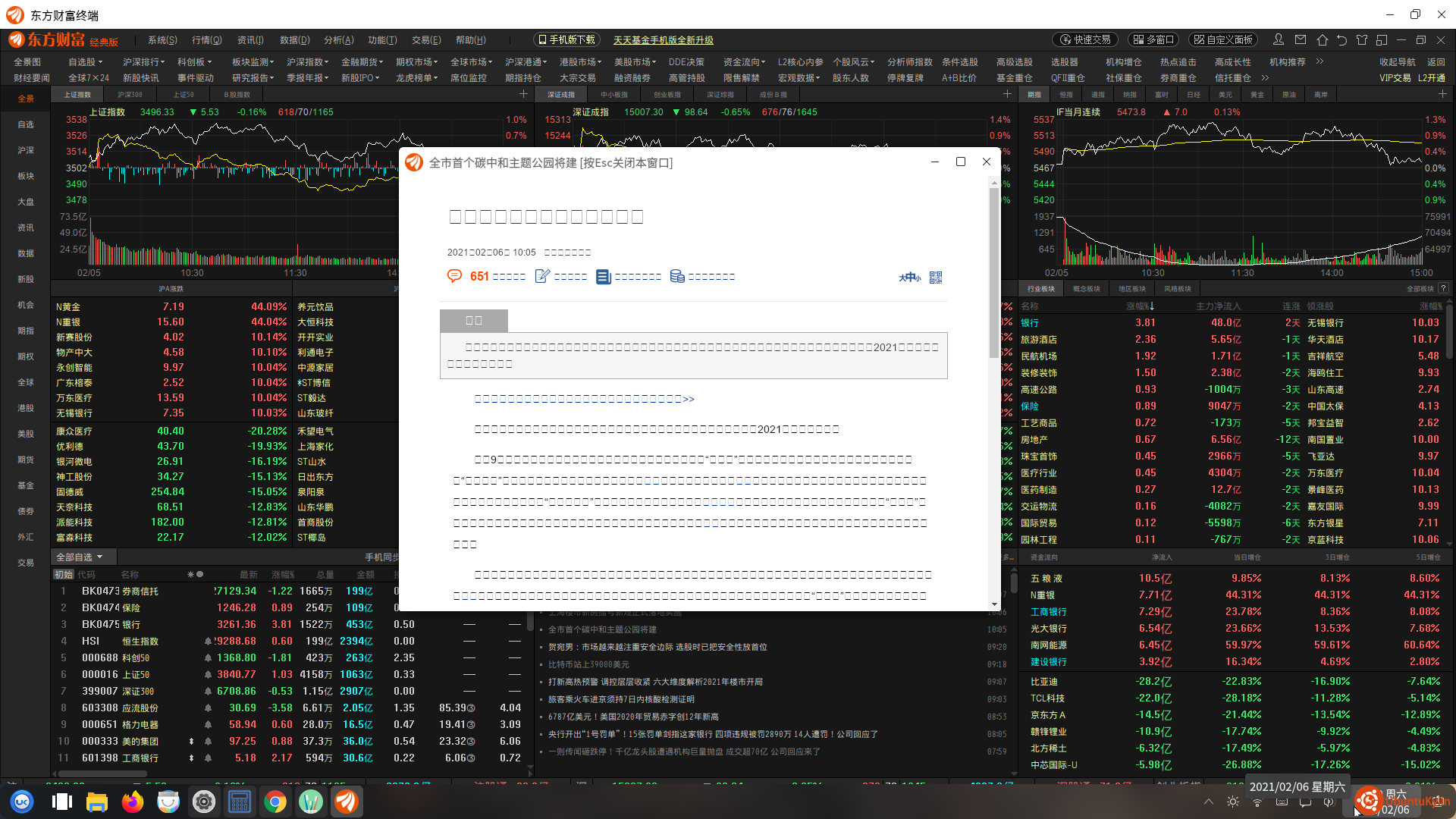Add a tab with plus in index chart panel
Viewport: 1456px width, 819px height.
pos(523,94)
